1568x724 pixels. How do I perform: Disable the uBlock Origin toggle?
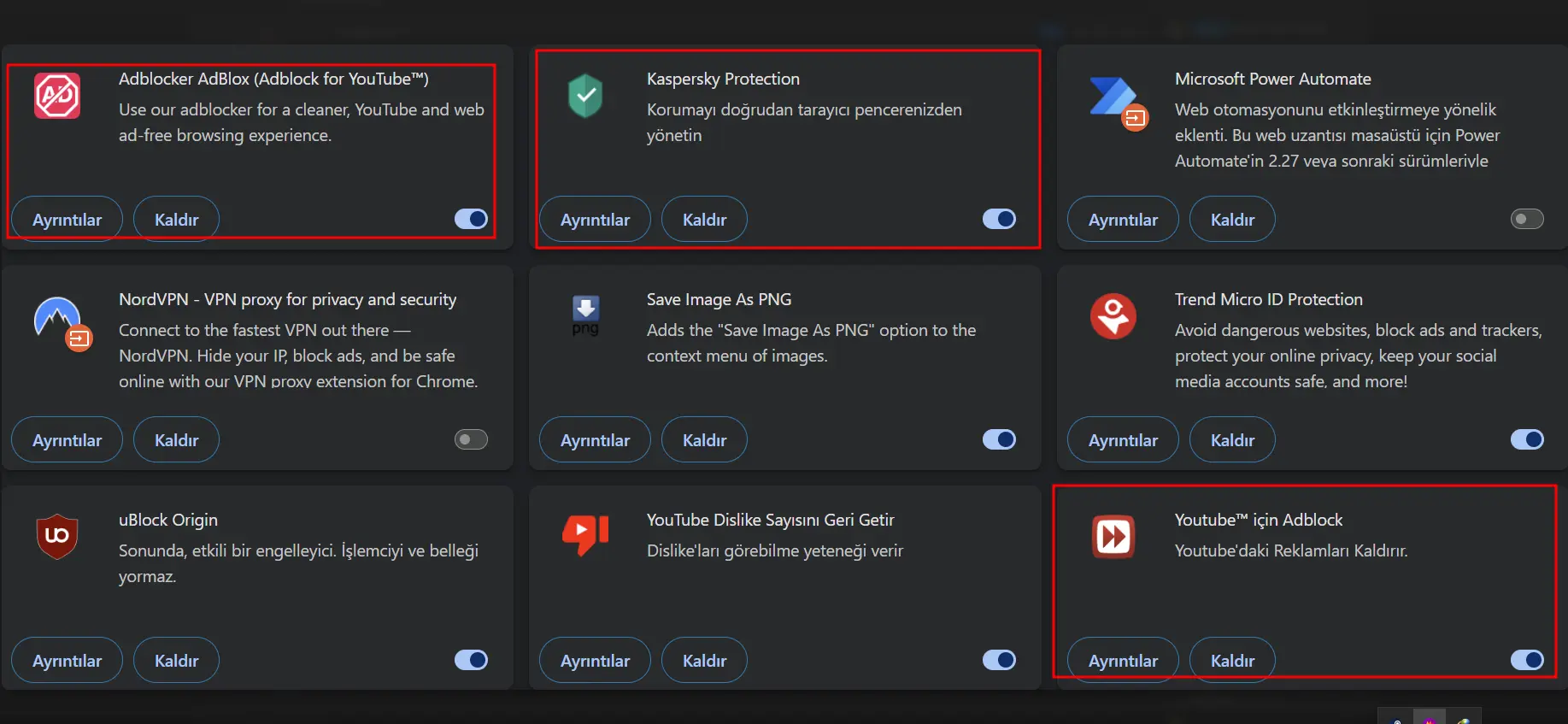[471, 660]
